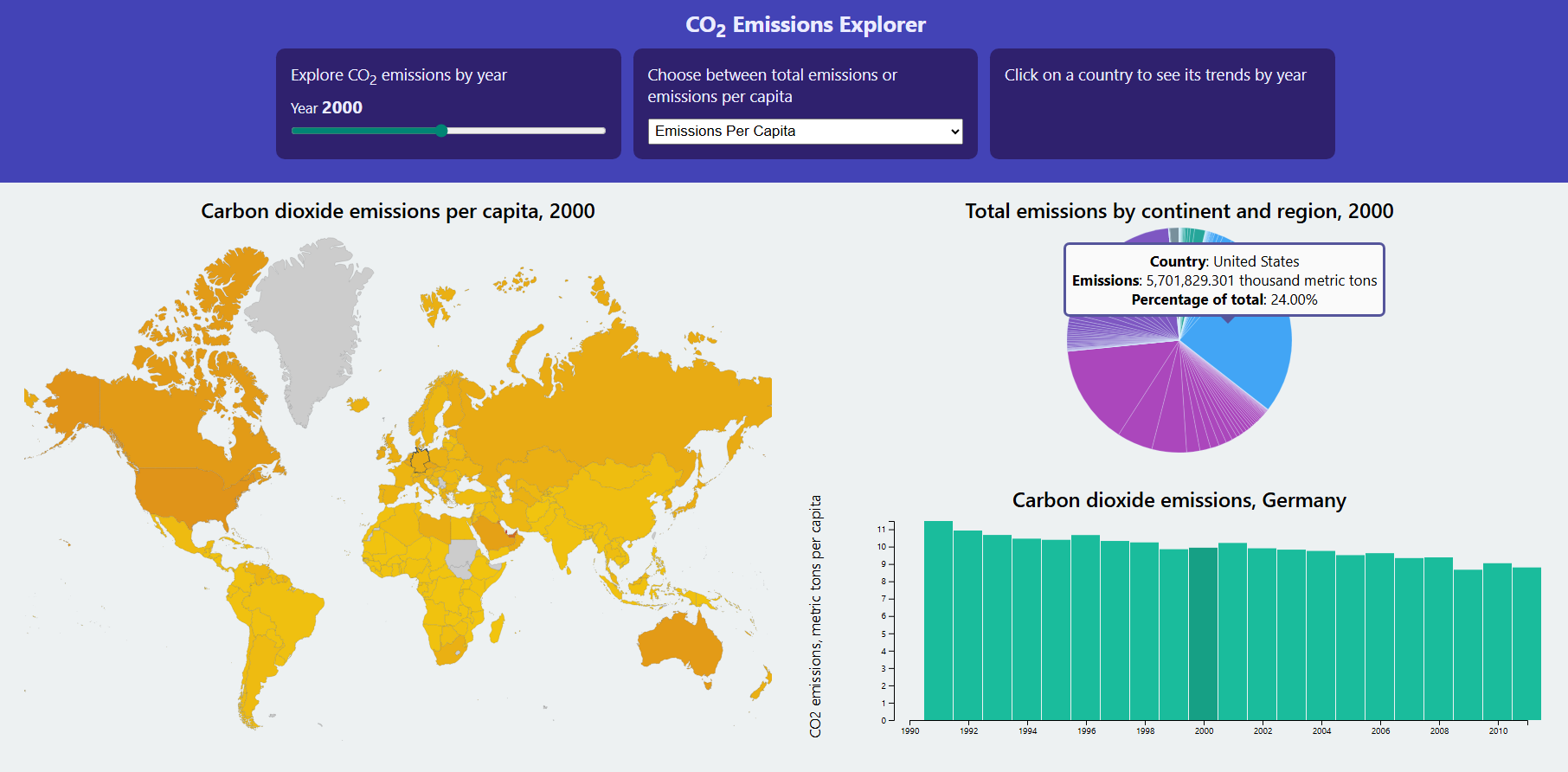Click the unfilled right portion of year slider
This screenshot has width=1568, height=772.
[x=526, y=131]
